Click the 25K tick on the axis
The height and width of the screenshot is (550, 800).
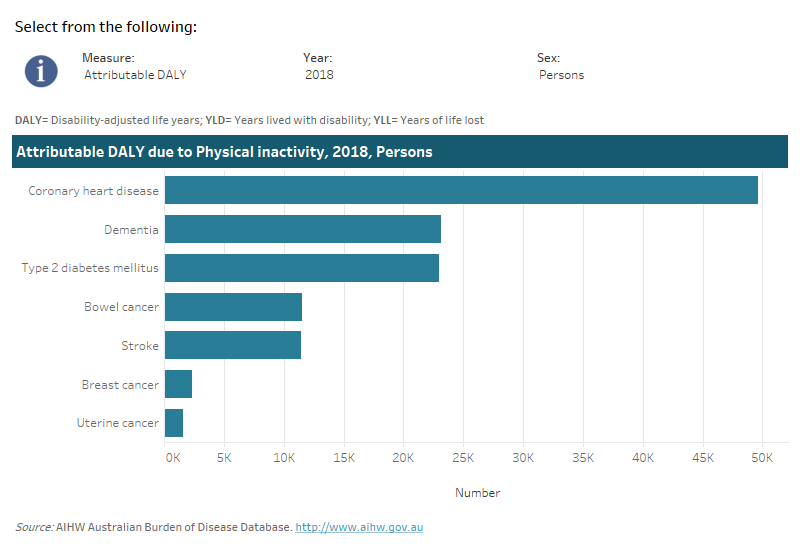pyautogui.click(x=463, y=457)
